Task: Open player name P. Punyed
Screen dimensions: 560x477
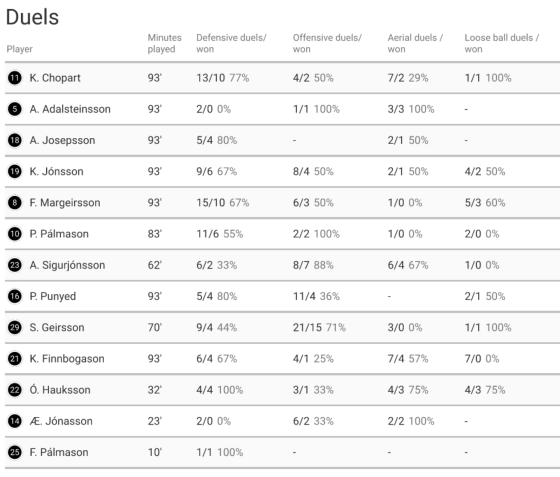Action: (52, 296)
